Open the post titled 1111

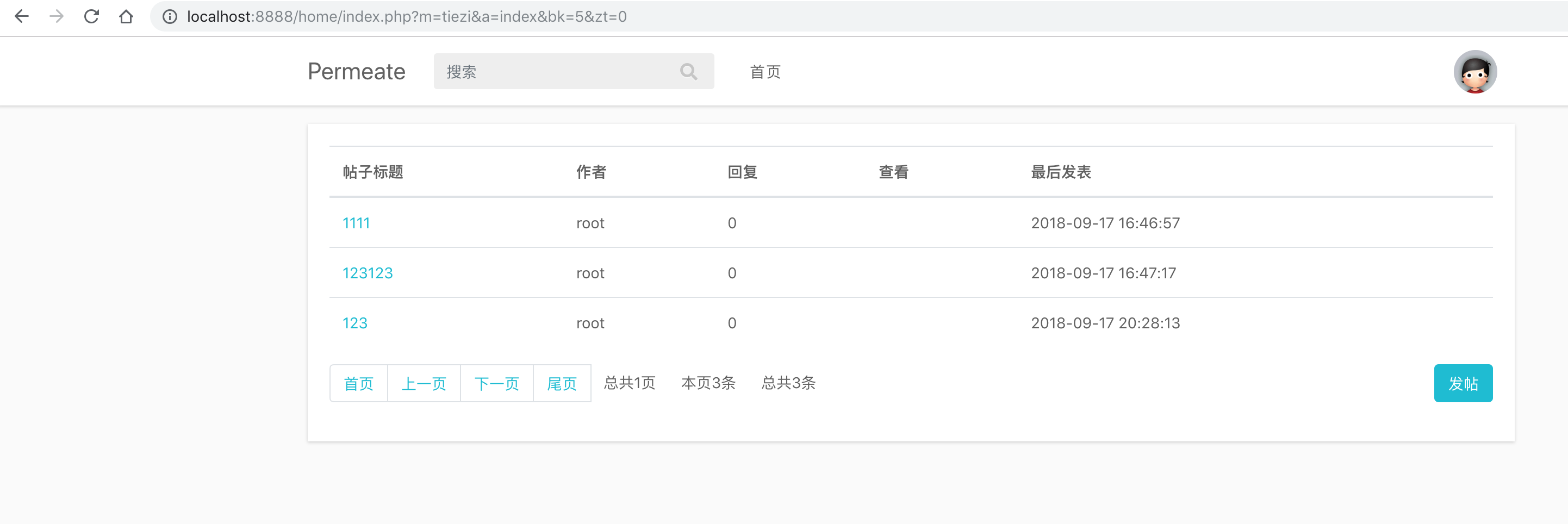pos(356,223)
